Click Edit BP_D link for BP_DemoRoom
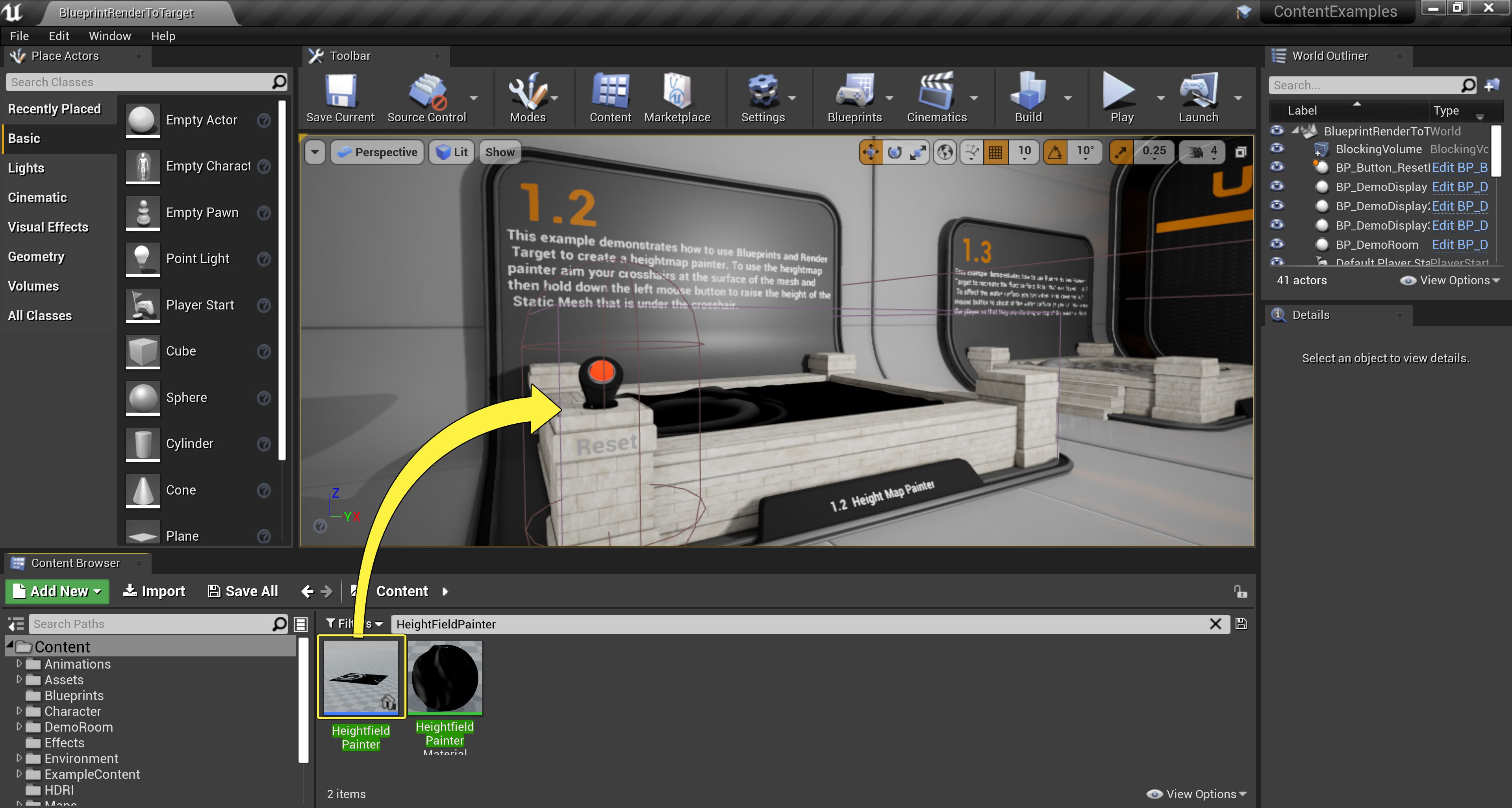Viewport: 1512px width, 808px height. [x=1459, y=245]
